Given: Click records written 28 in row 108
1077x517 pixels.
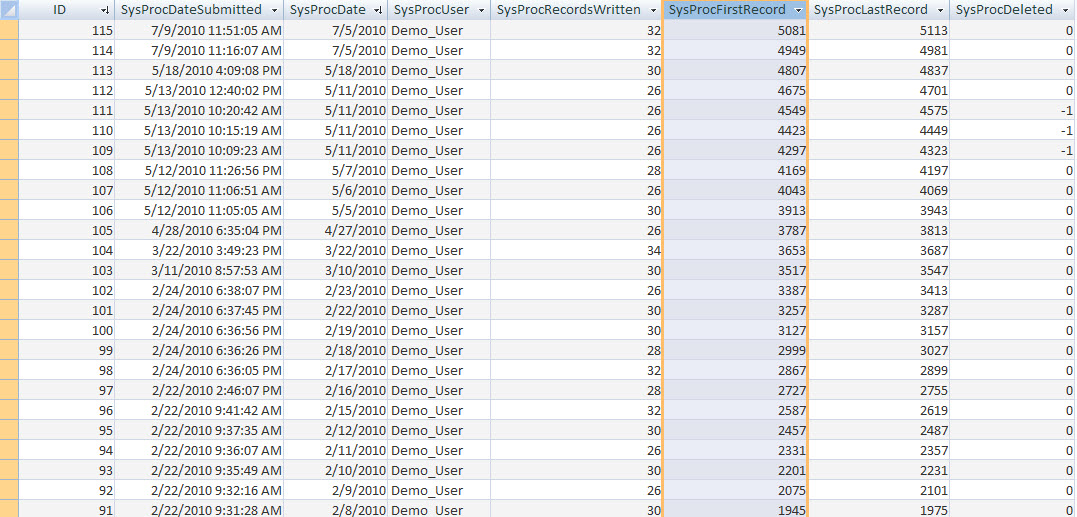Looking at the screenshot, I should coord(576,170).
